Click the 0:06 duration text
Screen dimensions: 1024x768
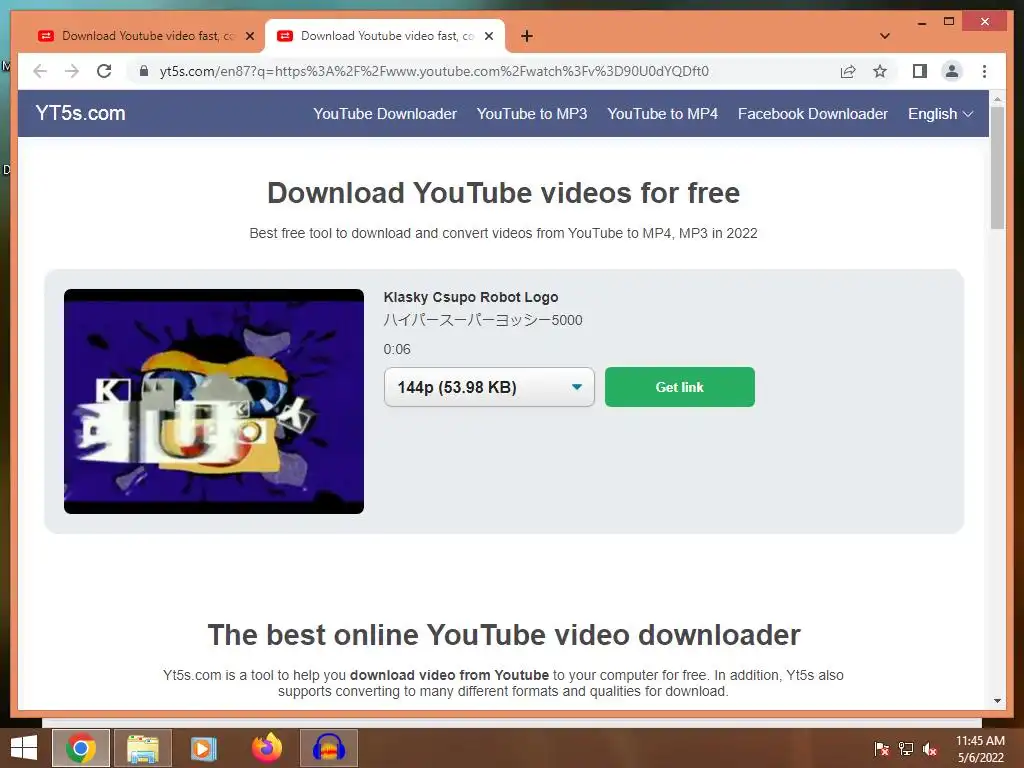pyautogui.click(x=397, y=349)
